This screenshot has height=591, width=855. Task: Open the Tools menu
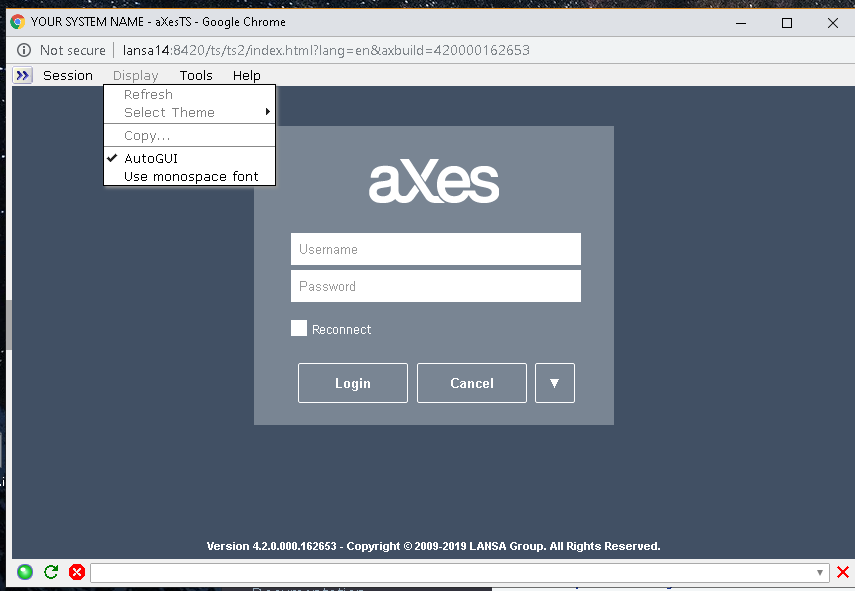[x=196, y=75]
